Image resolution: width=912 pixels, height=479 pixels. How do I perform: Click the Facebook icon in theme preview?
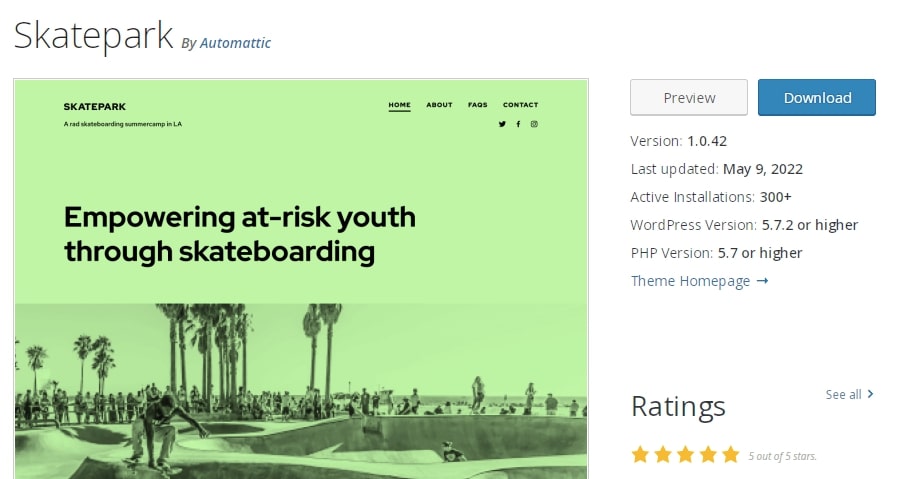tap(518, 124)
